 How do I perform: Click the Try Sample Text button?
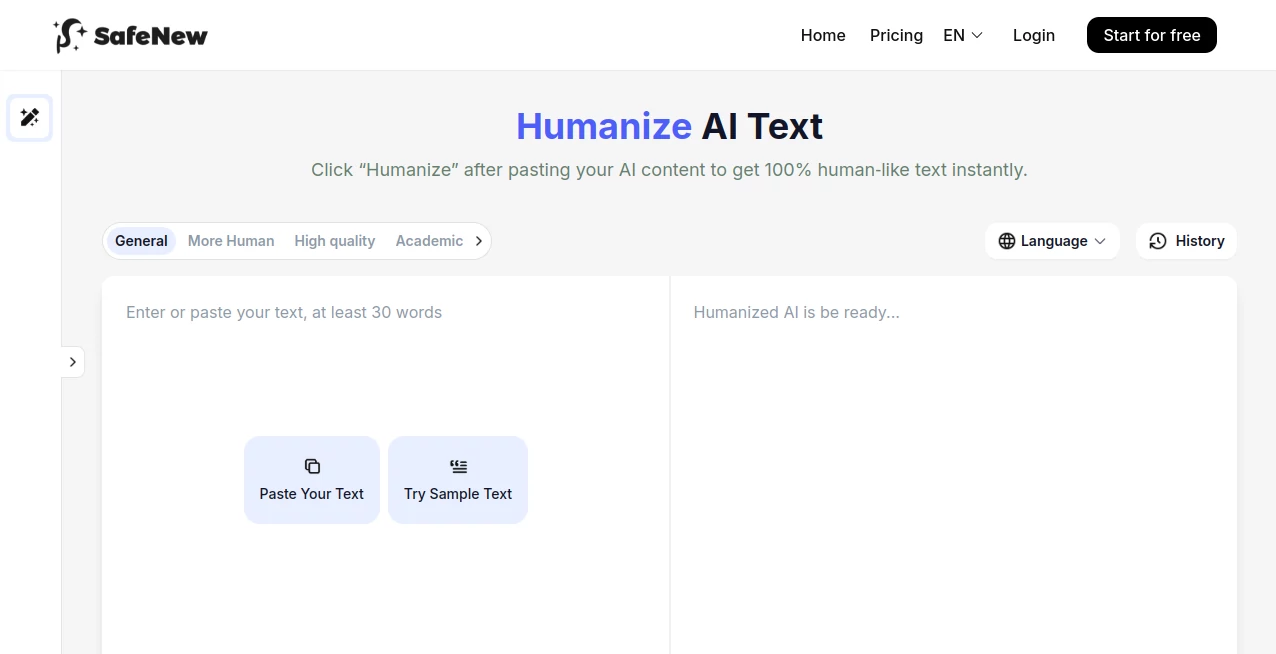coord(458,480)
